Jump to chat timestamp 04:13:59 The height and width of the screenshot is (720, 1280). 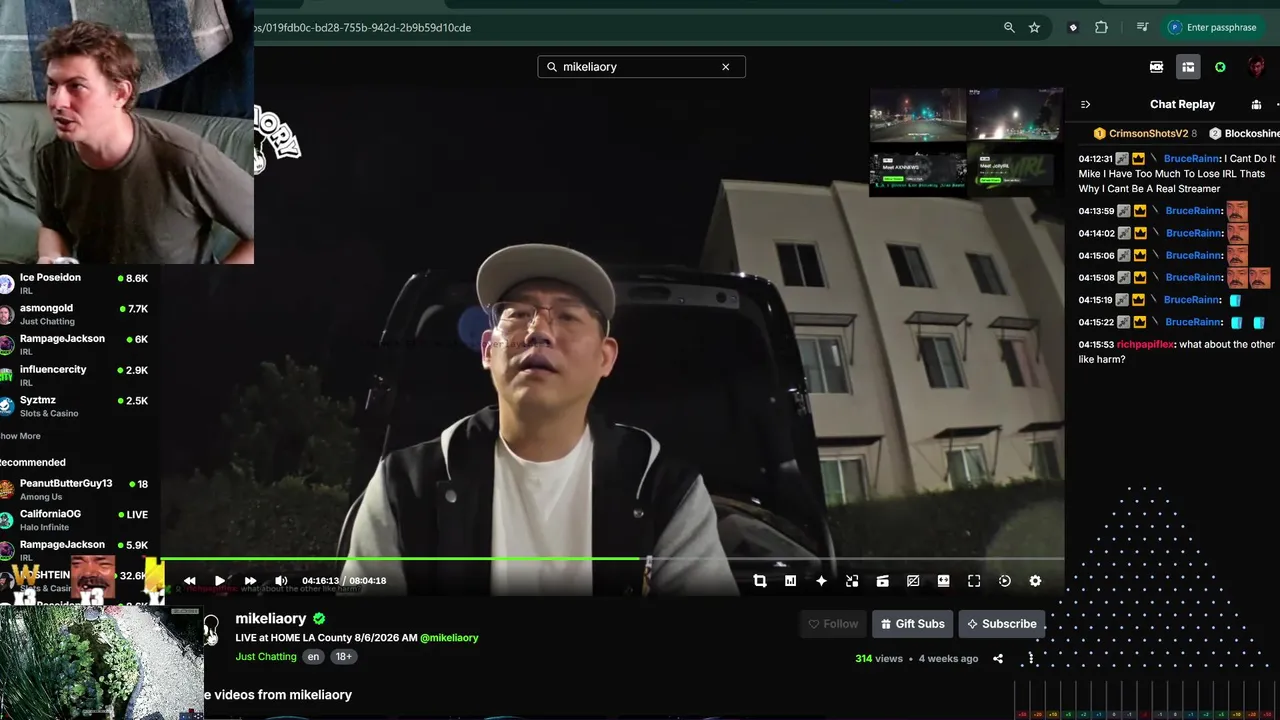click(x=1096, y=211)
